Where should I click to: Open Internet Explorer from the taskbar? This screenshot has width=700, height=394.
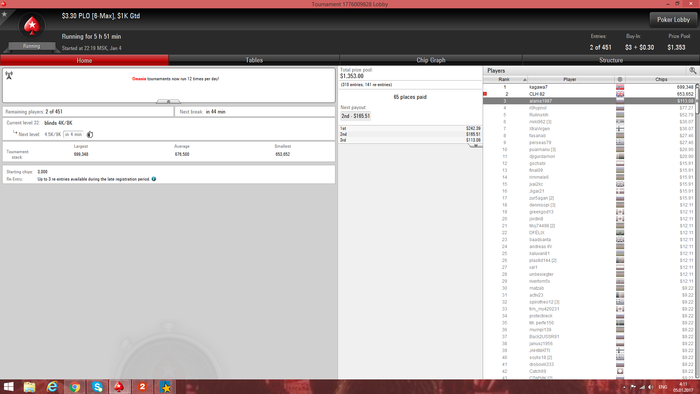click(x=52, y=387)
